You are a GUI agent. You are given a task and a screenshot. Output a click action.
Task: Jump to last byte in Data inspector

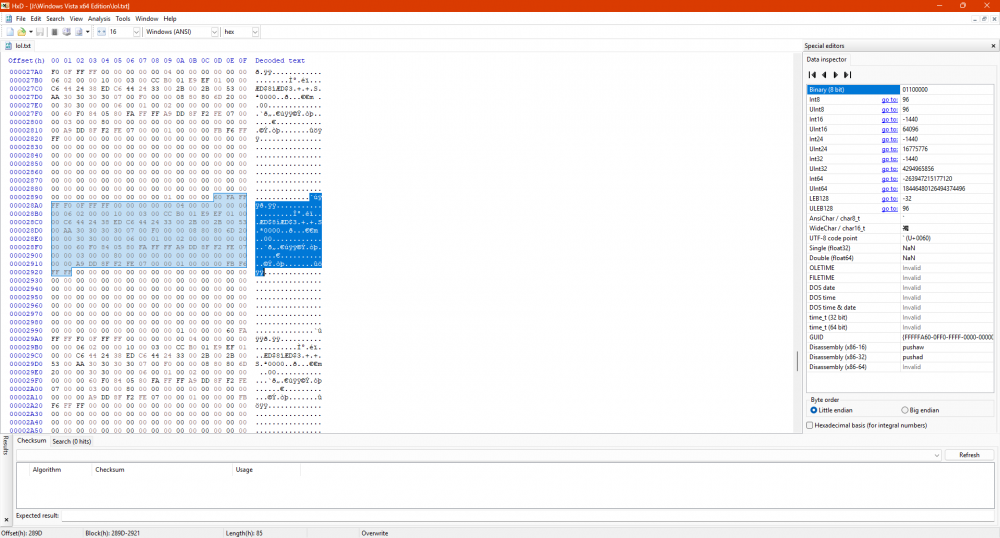848,75
